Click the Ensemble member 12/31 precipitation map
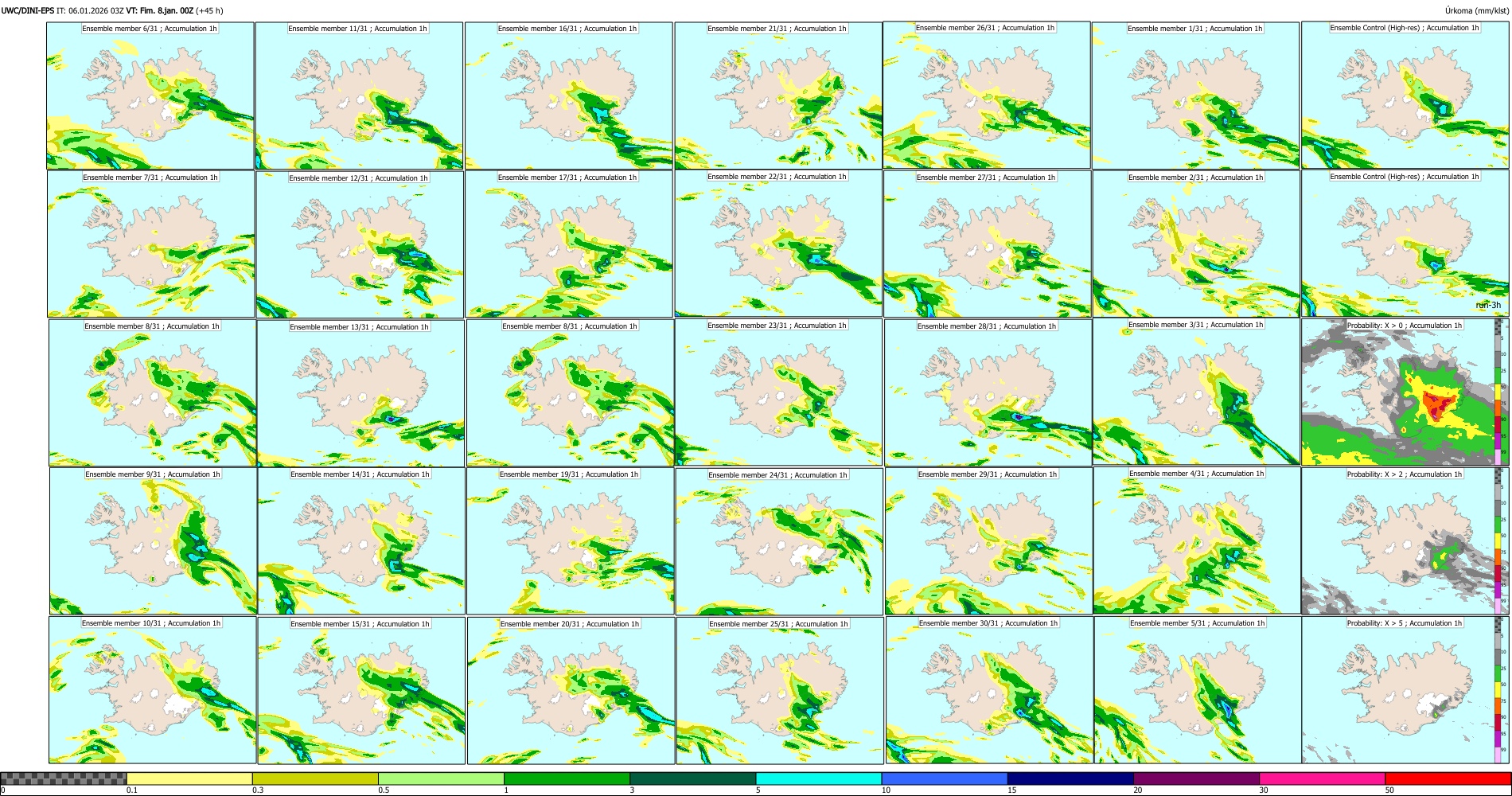The image size is (1512, 796). pos(360,244)
